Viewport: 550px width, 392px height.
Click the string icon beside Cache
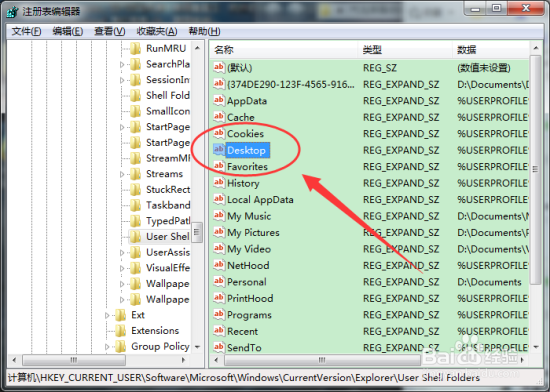(x=219, y=117)
